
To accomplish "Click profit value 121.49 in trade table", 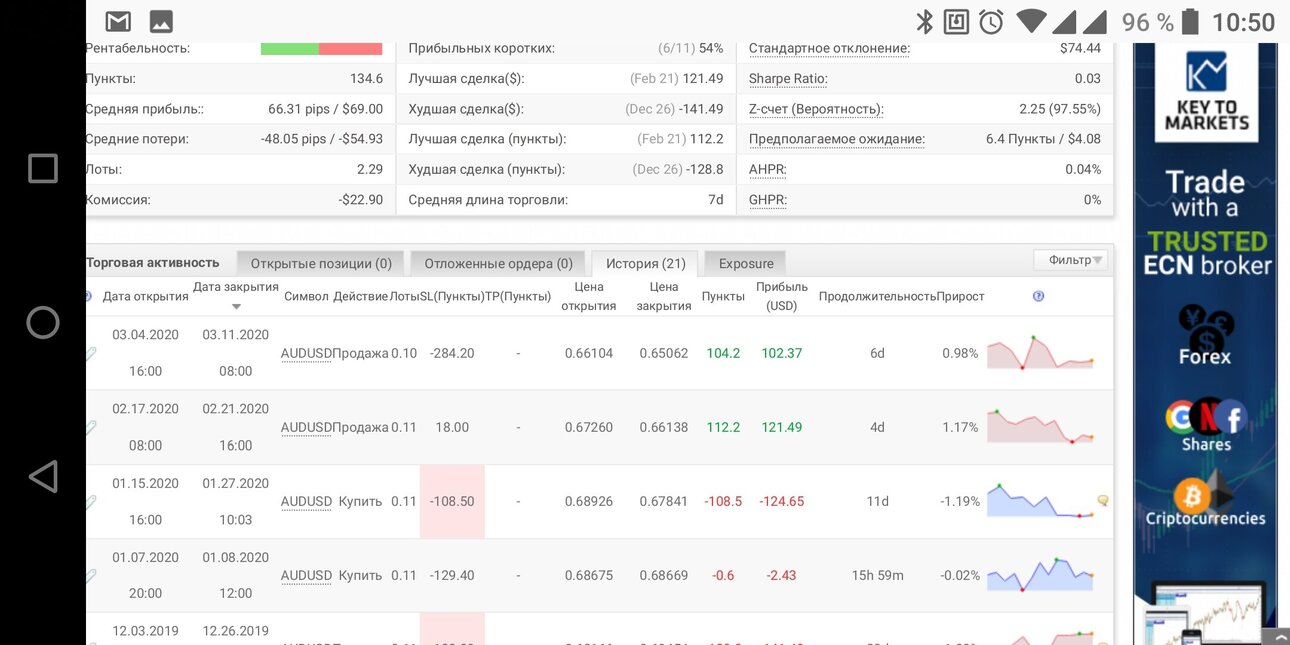I will click(782, 427).
